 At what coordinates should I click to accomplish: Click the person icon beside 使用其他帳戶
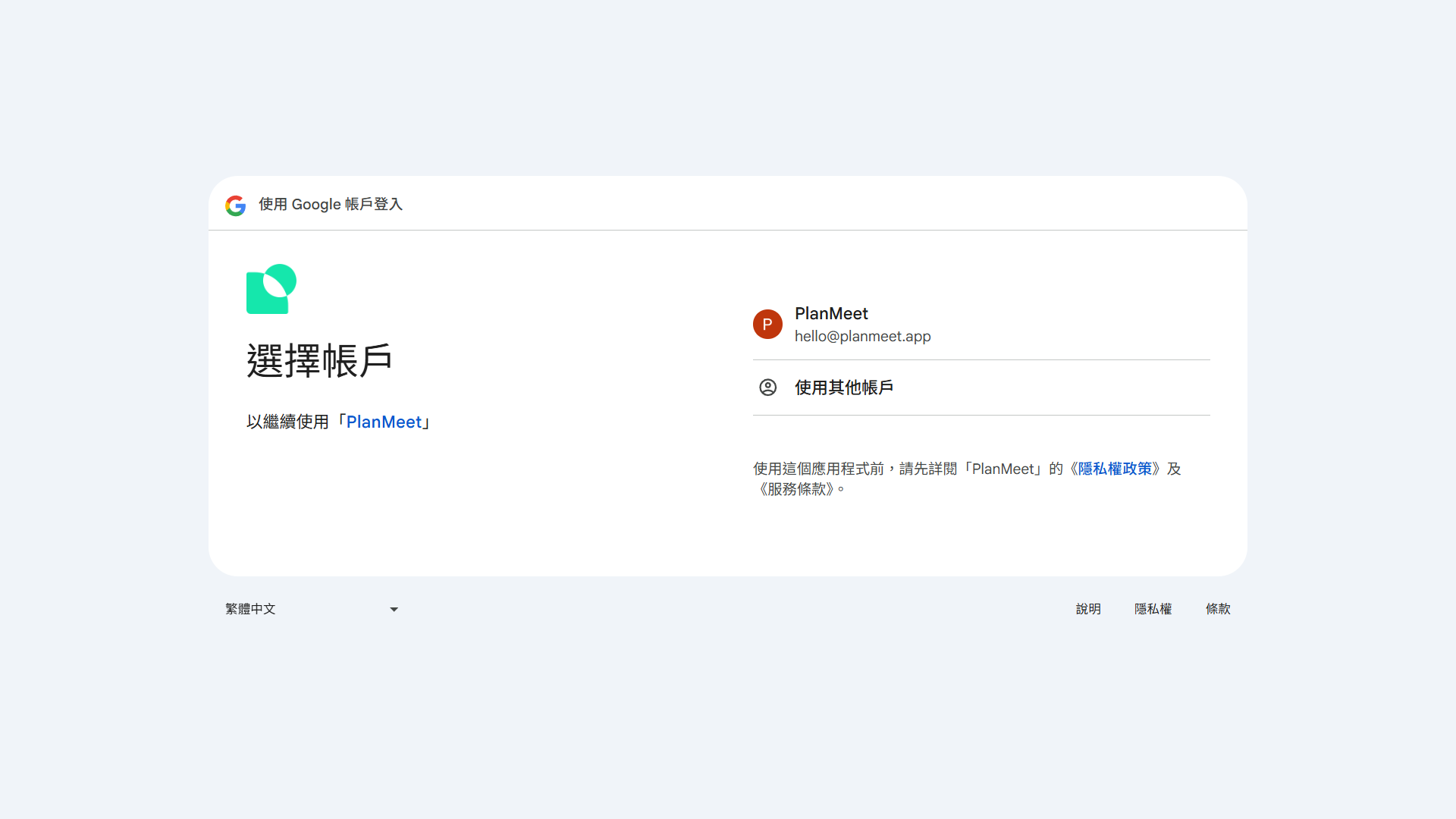pos(767,387)
